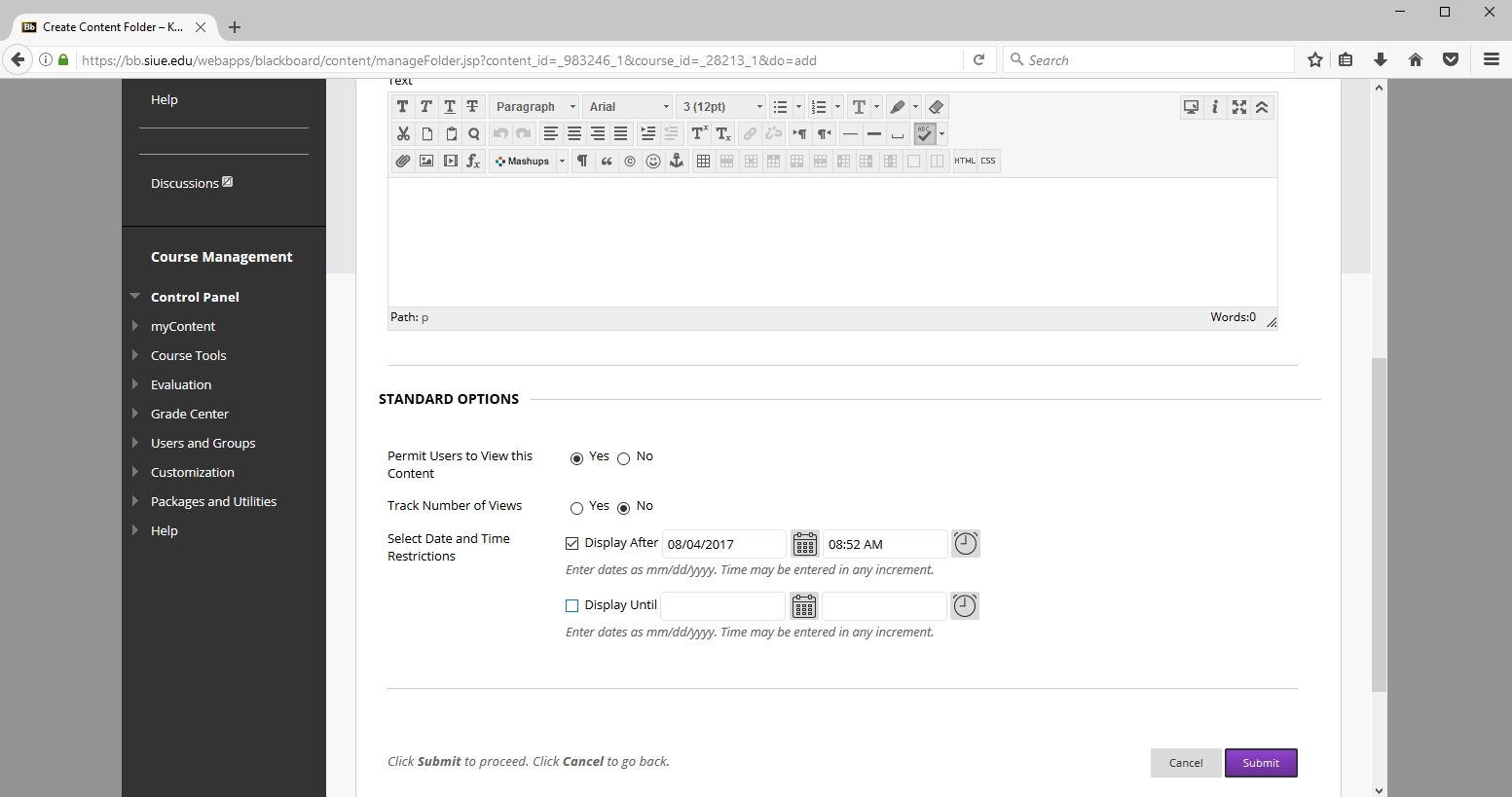Open the Display After calendar picker
1512x797 pixels.
pos(804,544)
